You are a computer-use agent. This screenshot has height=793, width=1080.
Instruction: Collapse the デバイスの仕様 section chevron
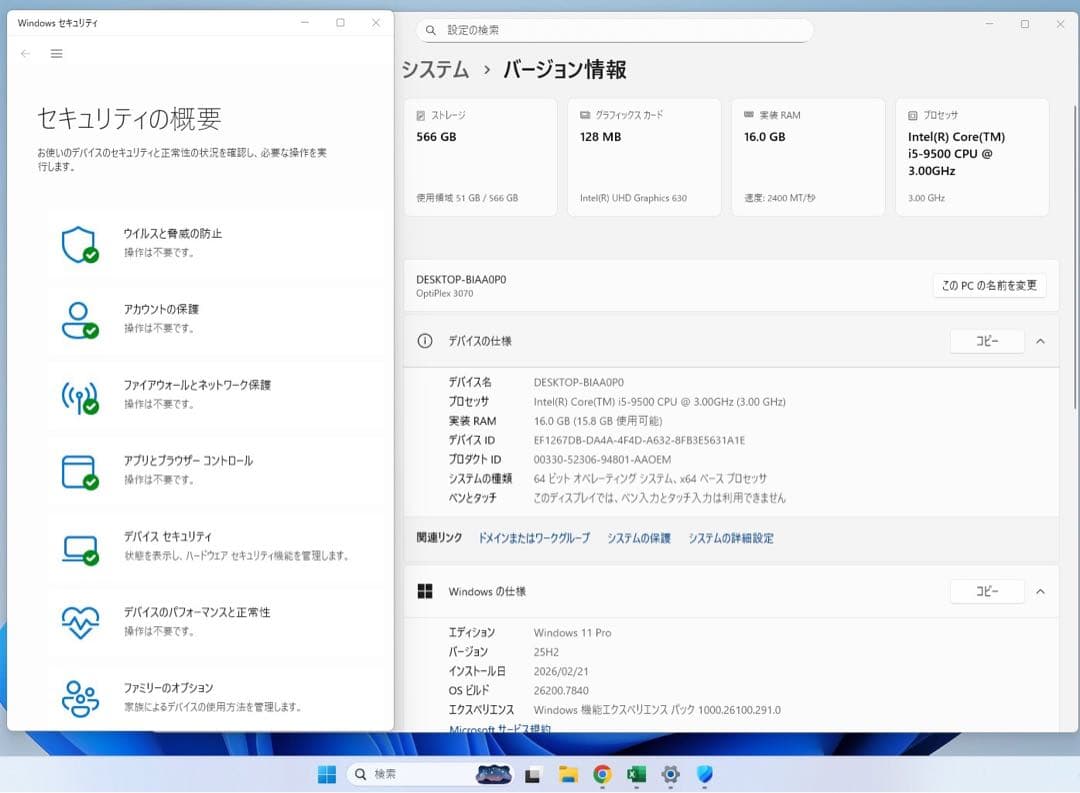[1041, 341]
